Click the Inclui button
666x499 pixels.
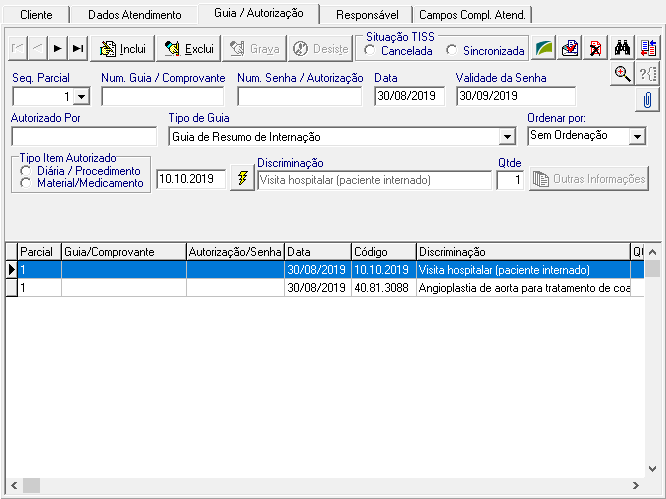[123, 49]
